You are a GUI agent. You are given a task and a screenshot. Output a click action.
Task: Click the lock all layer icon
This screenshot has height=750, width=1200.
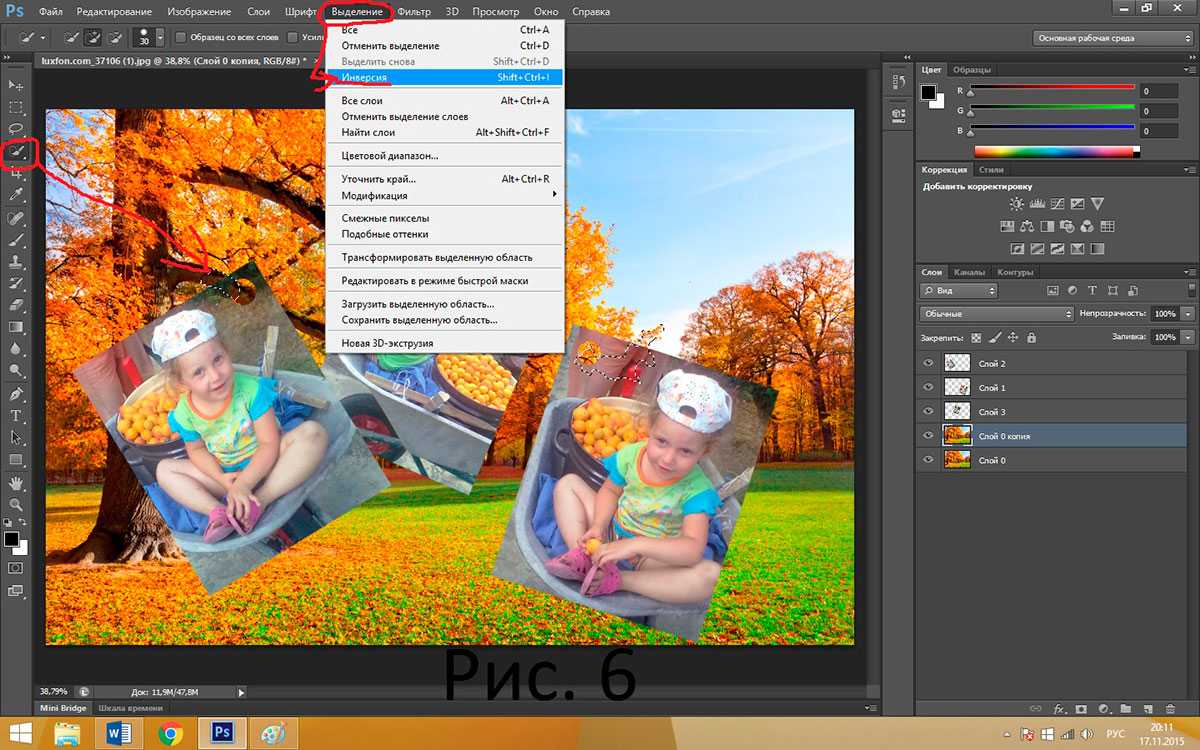pyautogui.click(x=1031, y=338)
